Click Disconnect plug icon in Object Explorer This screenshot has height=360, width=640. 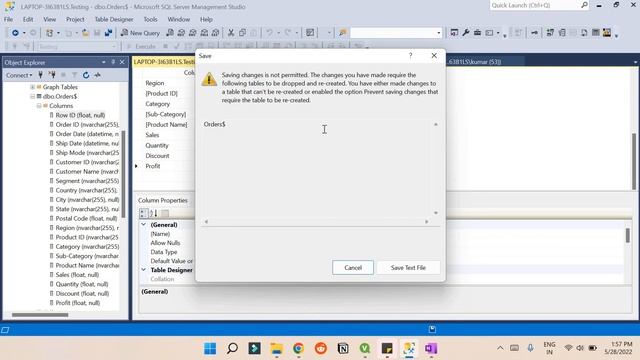[52, 75]
